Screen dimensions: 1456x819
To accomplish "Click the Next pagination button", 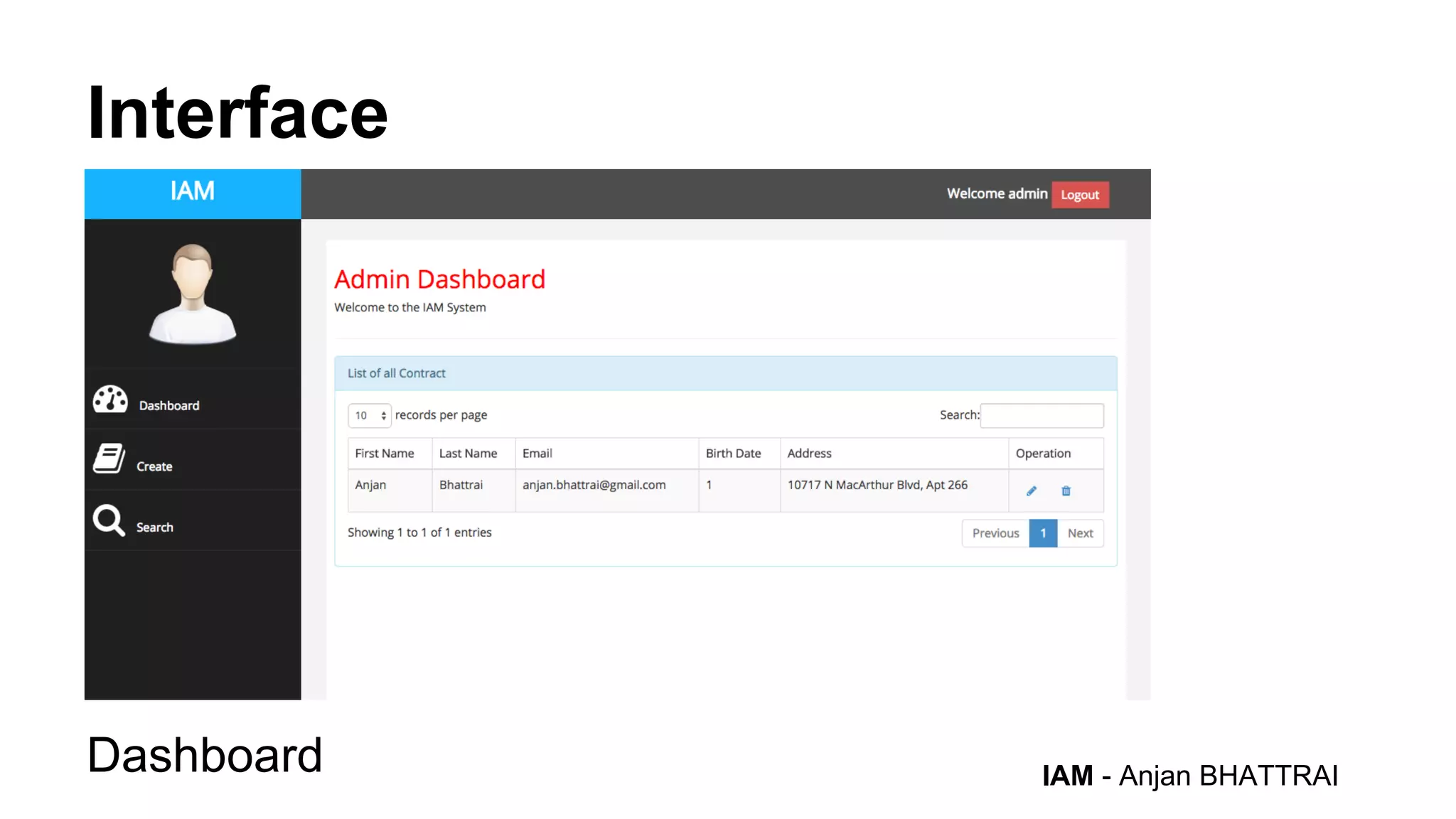I will pyautogui.click(x=1081, y=533).
